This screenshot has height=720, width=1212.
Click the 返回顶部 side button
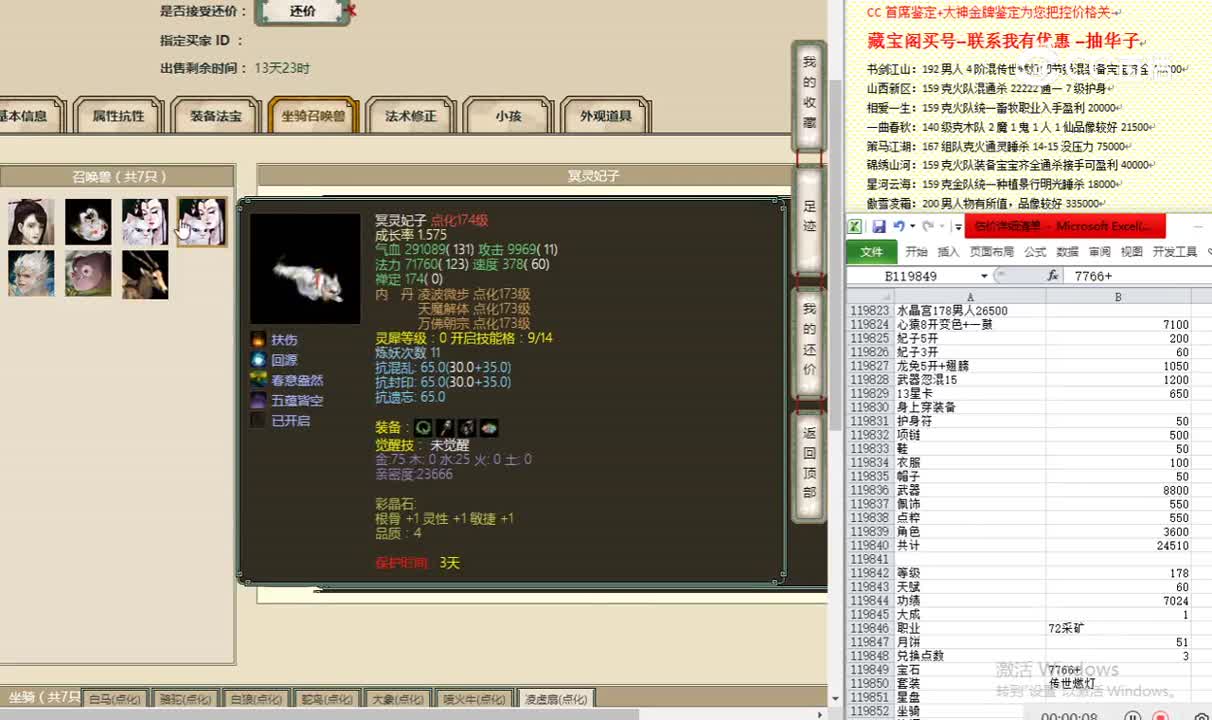[x=809, y=467]
